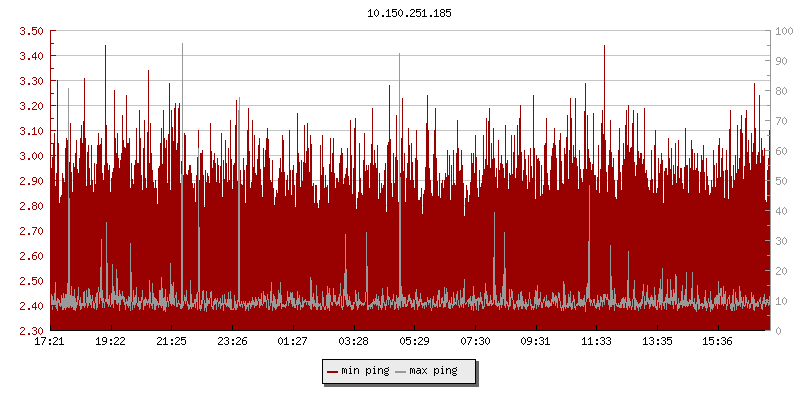Viewport: 800px width, 400px height.
Task: Pick the 03:28 time axis label
Action: (x=354, y=342)
